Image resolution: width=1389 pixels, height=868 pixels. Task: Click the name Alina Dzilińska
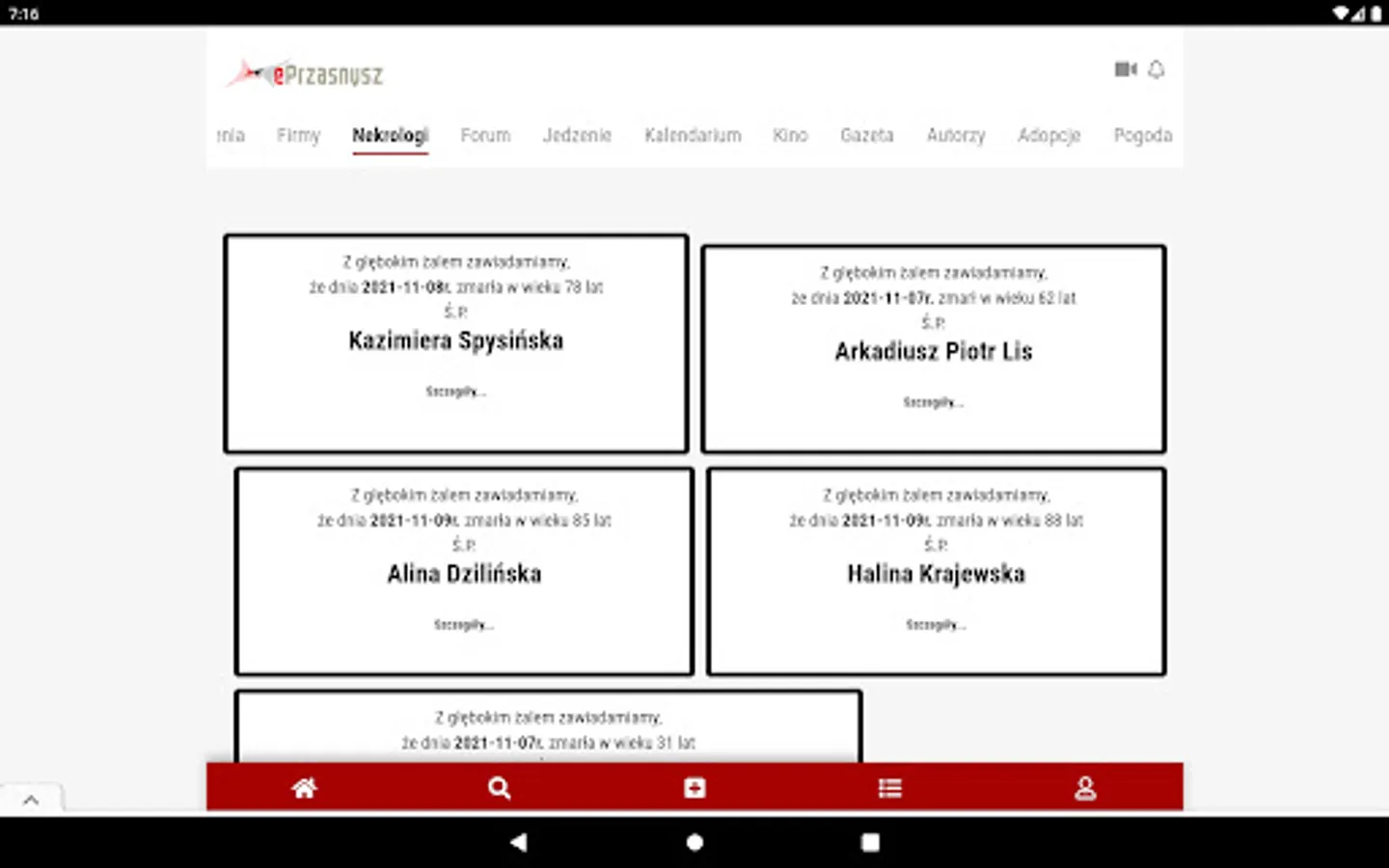pyautogui.click(x=464, y=574)
